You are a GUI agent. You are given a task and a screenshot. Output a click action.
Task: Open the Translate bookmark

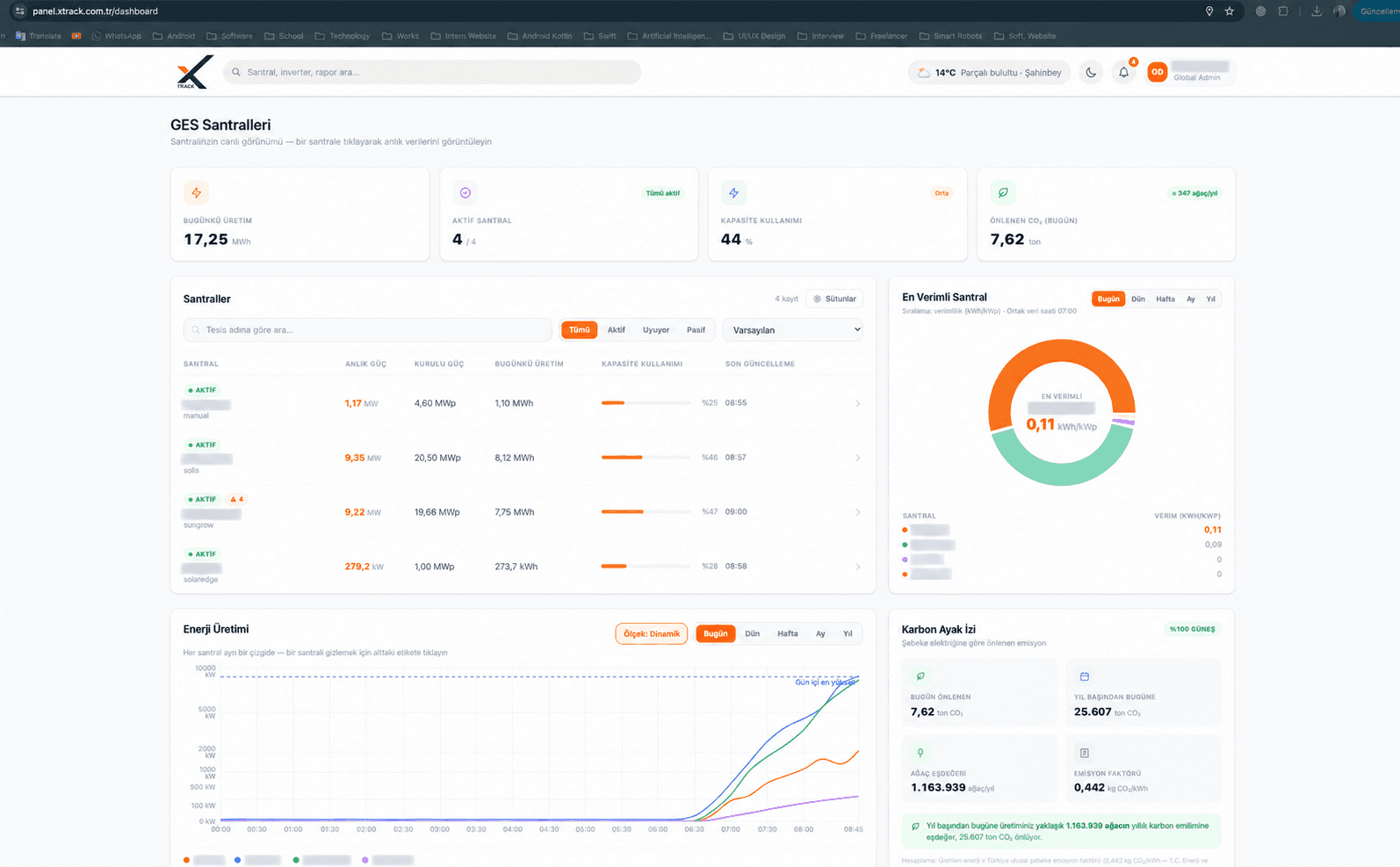click(39, 36)
